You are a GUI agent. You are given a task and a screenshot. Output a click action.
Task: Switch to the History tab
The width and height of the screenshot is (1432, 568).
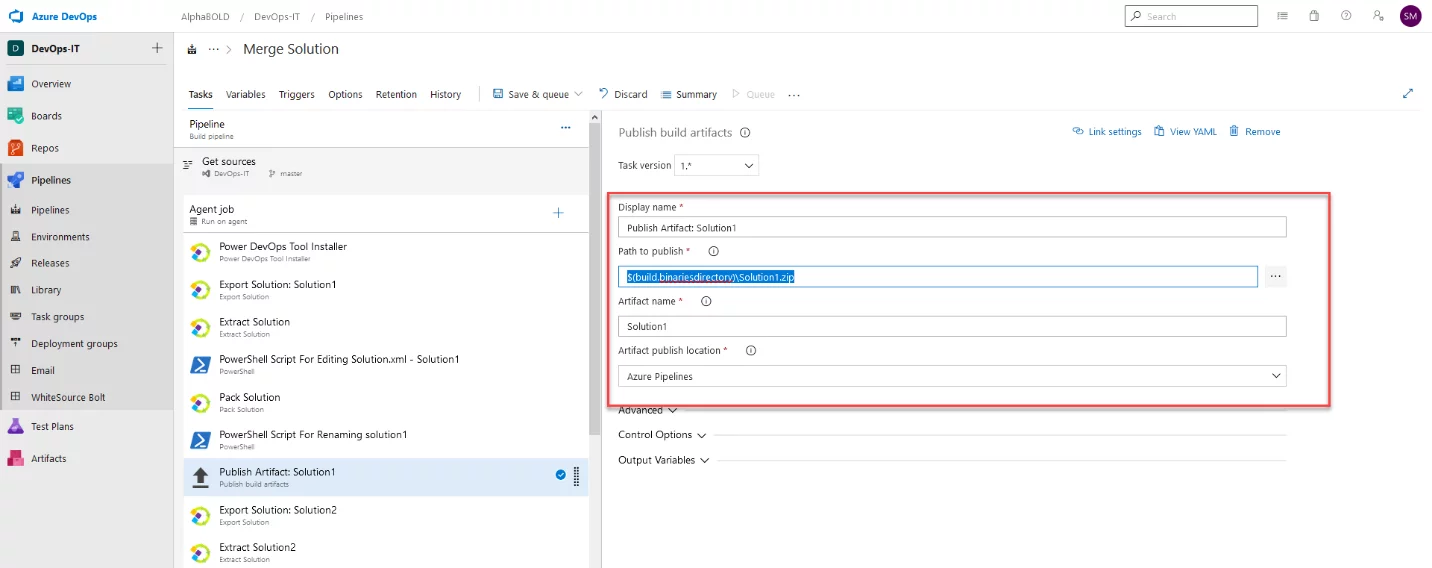pyautogui.click(x=446, y=95)
